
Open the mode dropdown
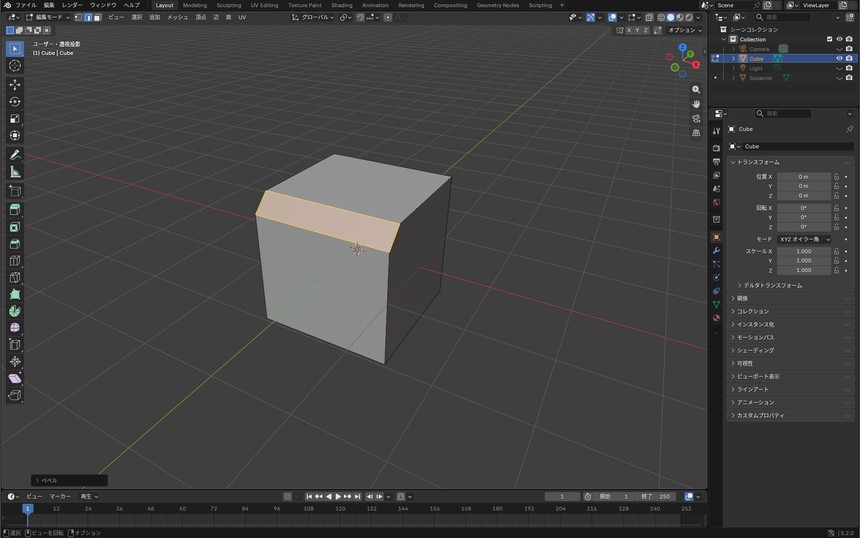coord(48,17)
